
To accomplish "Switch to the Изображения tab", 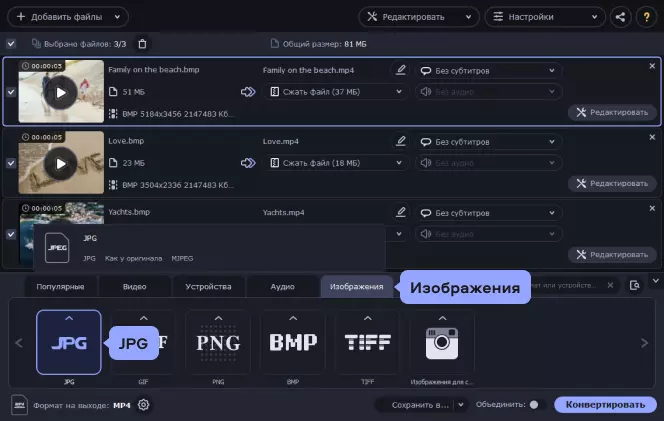I will tap(357, 287).
